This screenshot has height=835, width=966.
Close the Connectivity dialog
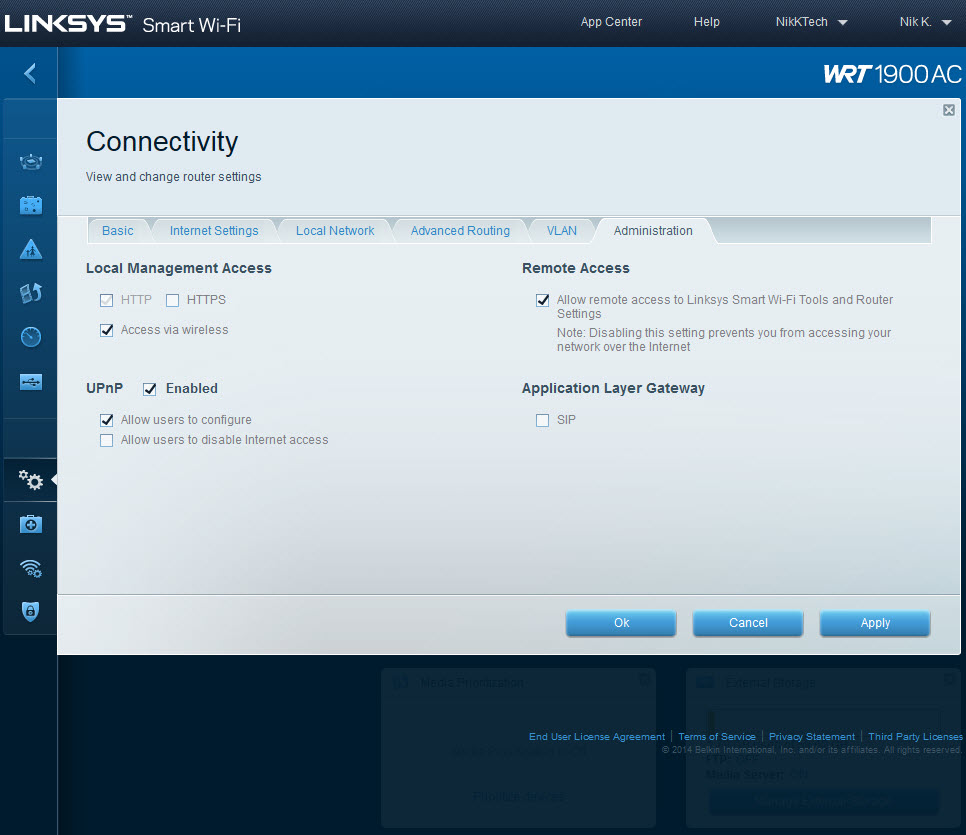[949, 110]
